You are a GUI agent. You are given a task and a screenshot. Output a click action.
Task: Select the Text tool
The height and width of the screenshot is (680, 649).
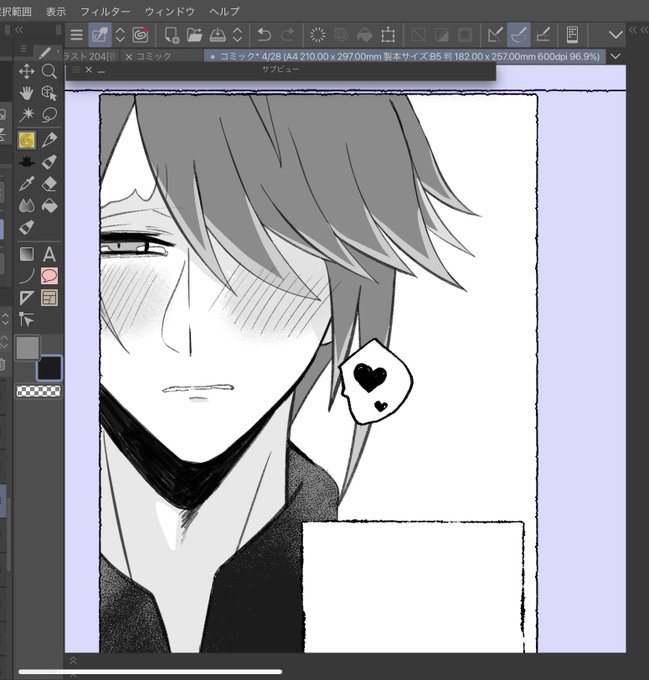49,254
